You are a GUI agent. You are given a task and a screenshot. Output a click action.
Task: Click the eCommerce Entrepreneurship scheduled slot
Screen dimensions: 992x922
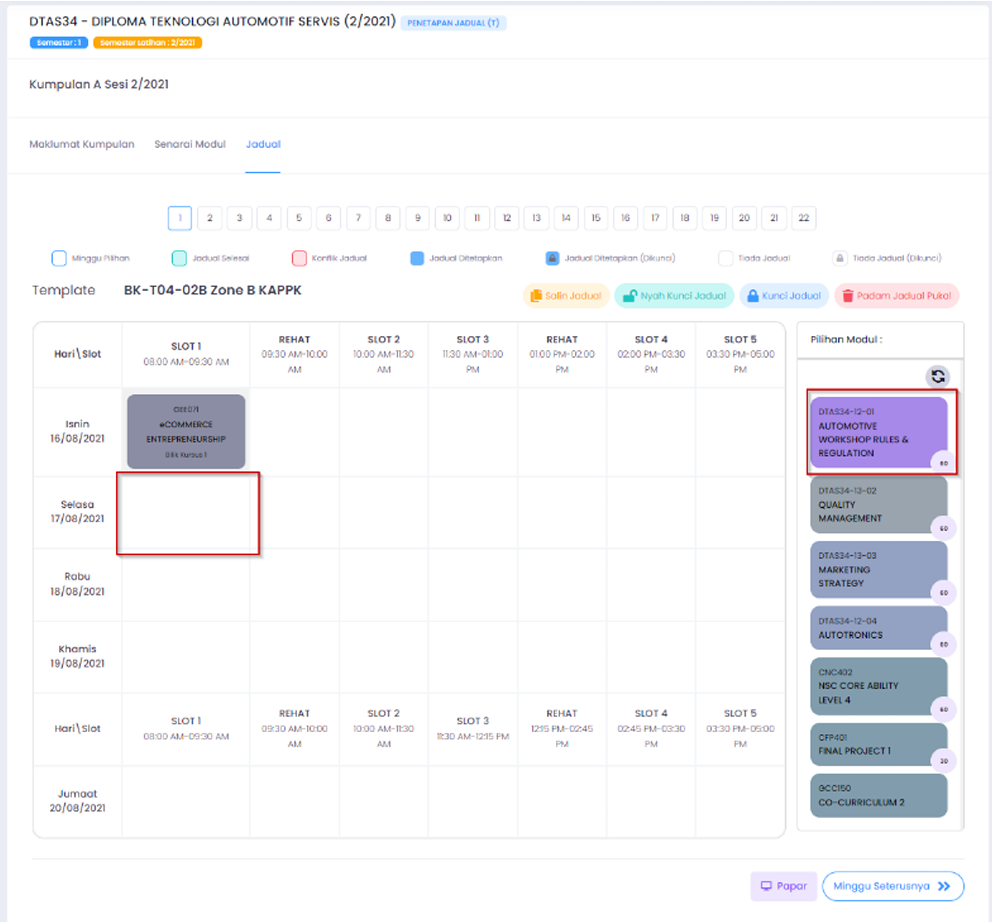point(186,431)
